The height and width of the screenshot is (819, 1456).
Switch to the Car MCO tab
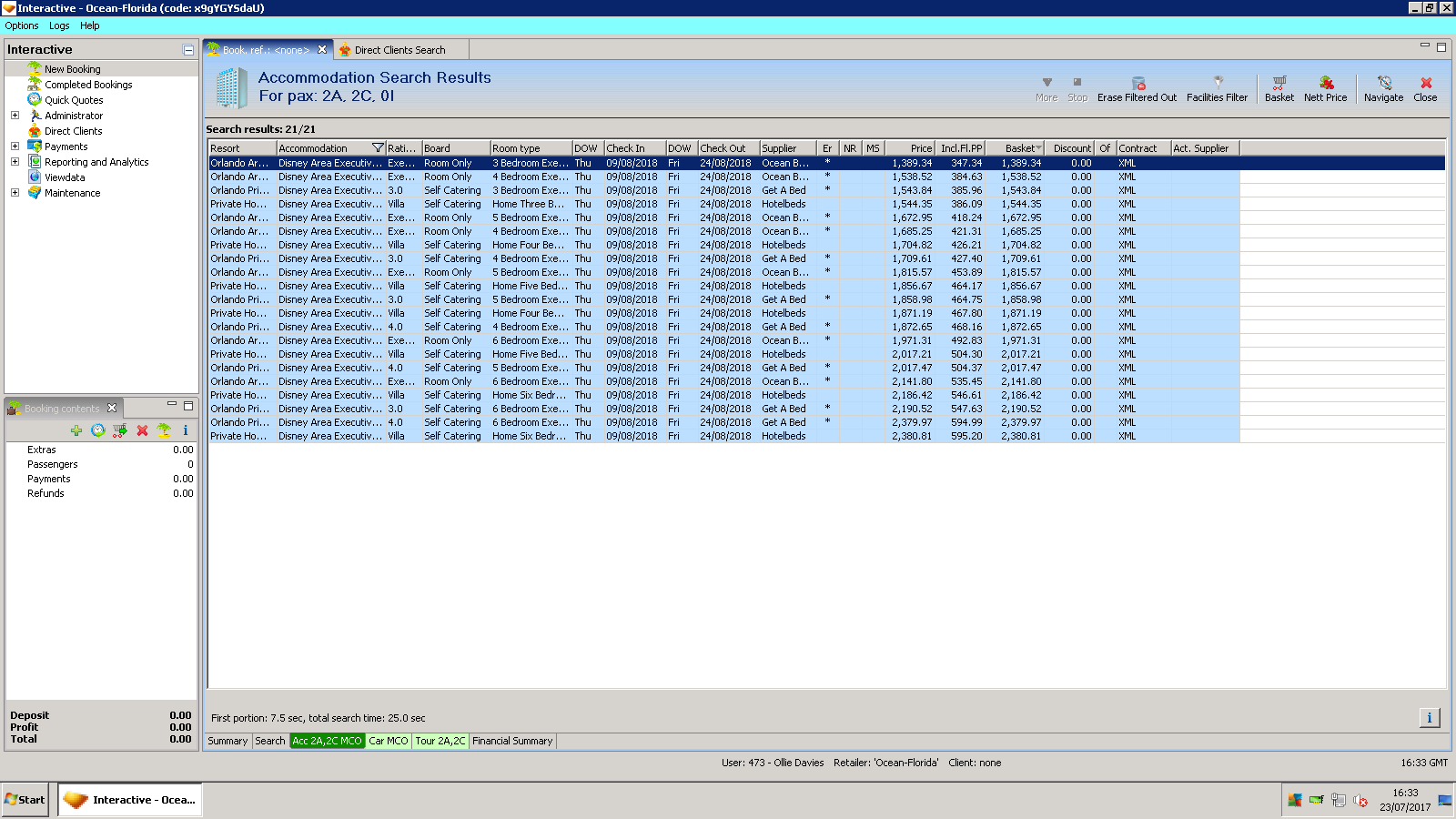pyautogui.click(x=389, y=741)
